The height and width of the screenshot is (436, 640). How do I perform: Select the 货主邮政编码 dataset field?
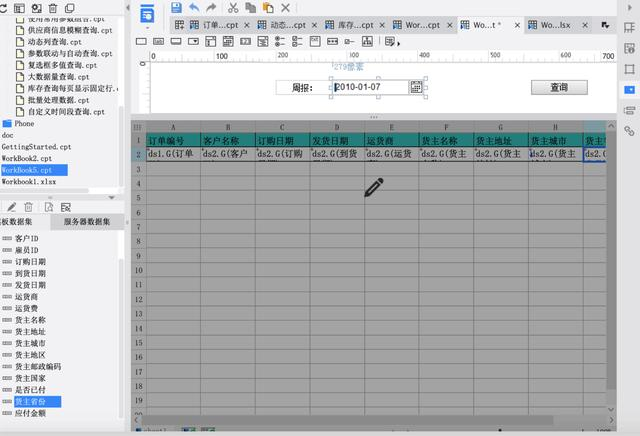pyautogui.click(x=38, y=367)
